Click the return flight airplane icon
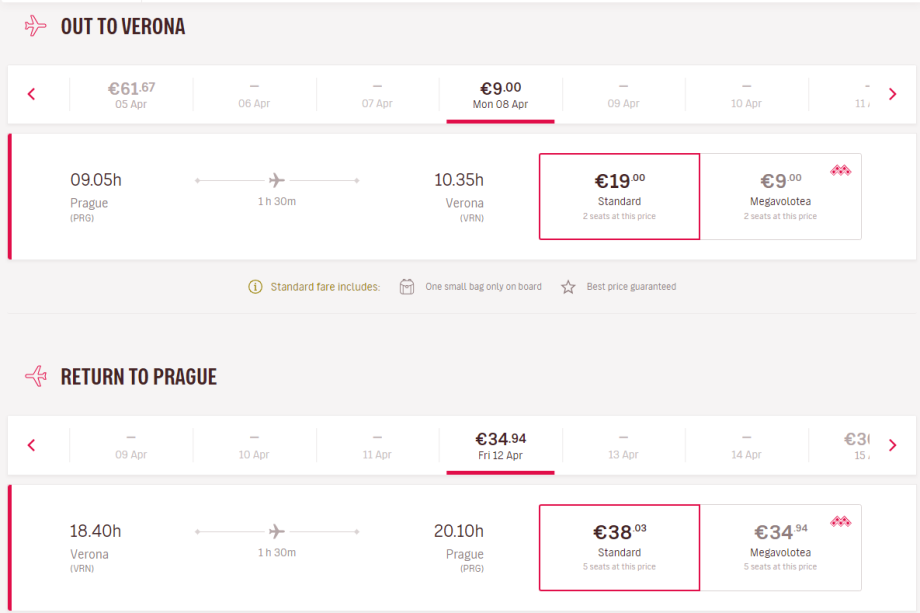This screenshot has width=920, height=613. 36,376
